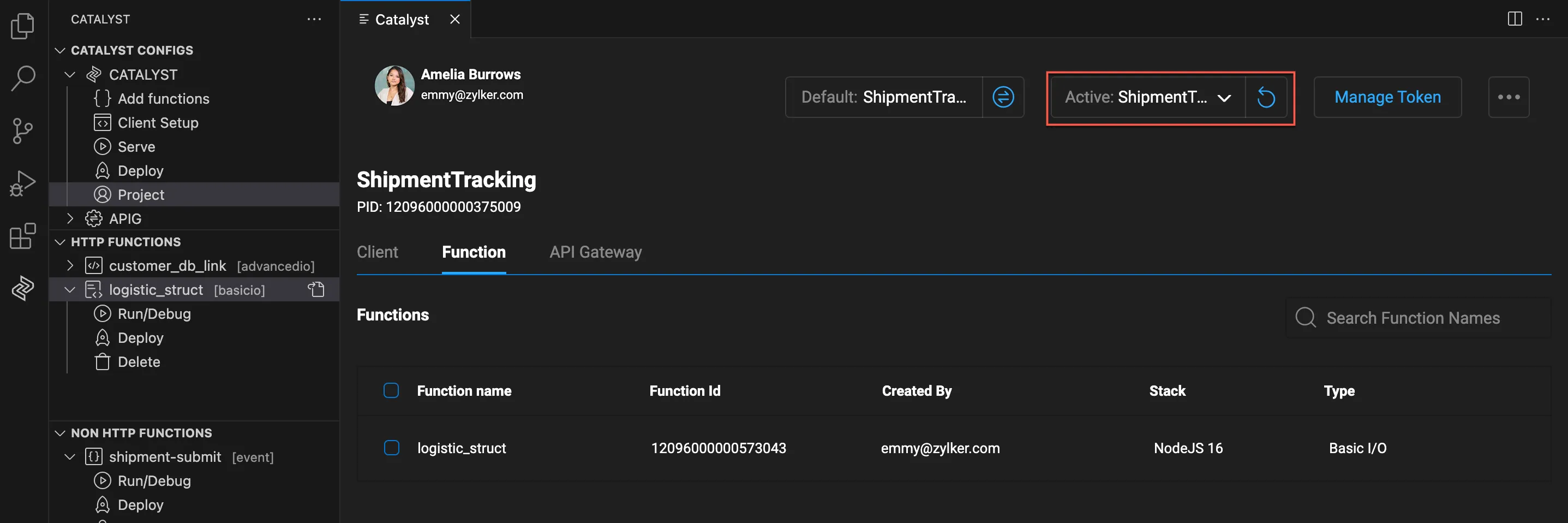Open the Catalyst extension icon in activity bar

coord(23,288)
